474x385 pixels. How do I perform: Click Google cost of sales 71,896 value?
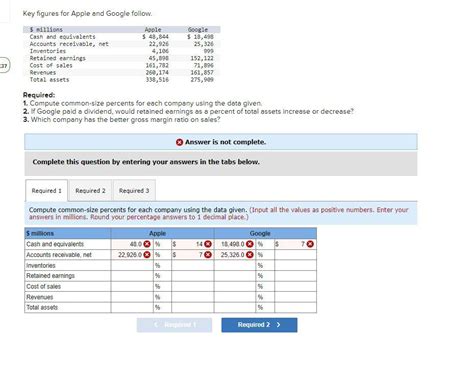coord(204,65)
